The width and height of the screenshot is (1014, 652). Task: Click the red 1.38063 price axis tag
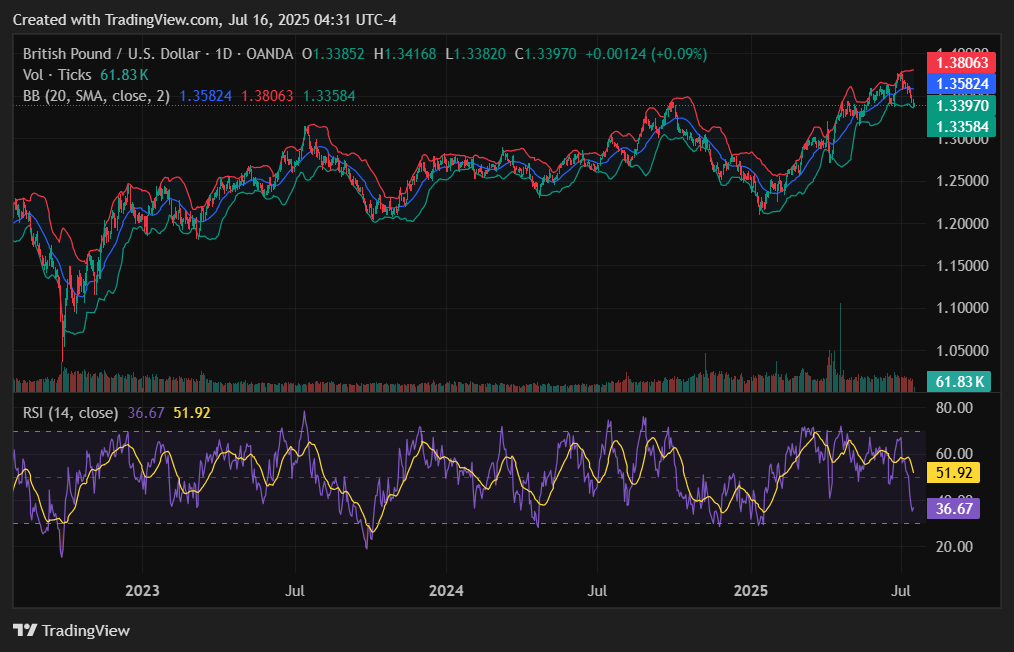click(962, 63)
